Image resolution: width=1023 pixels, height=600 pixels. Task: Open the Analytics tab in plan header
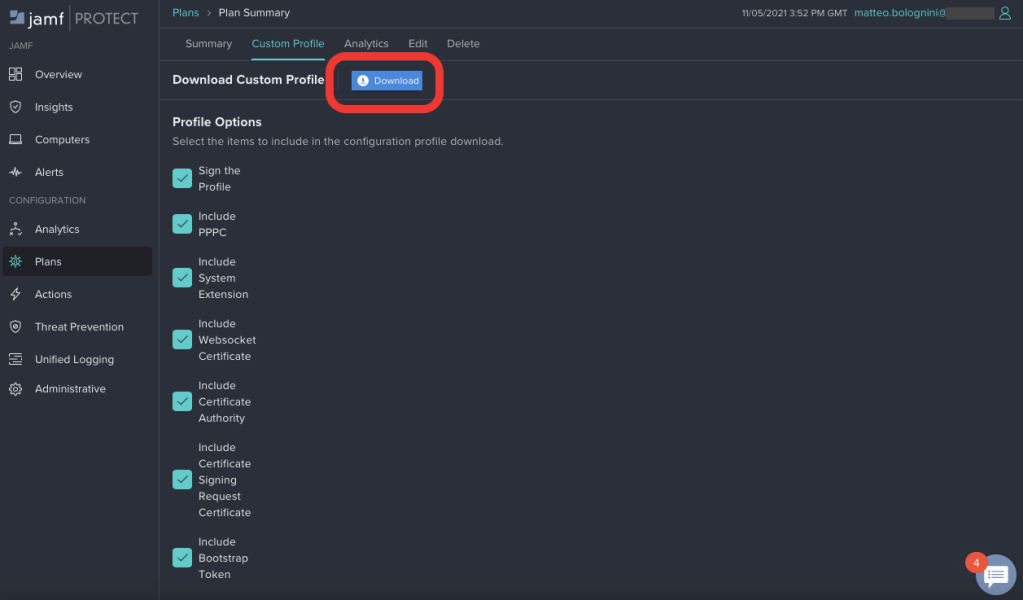[x=366, y=44]
